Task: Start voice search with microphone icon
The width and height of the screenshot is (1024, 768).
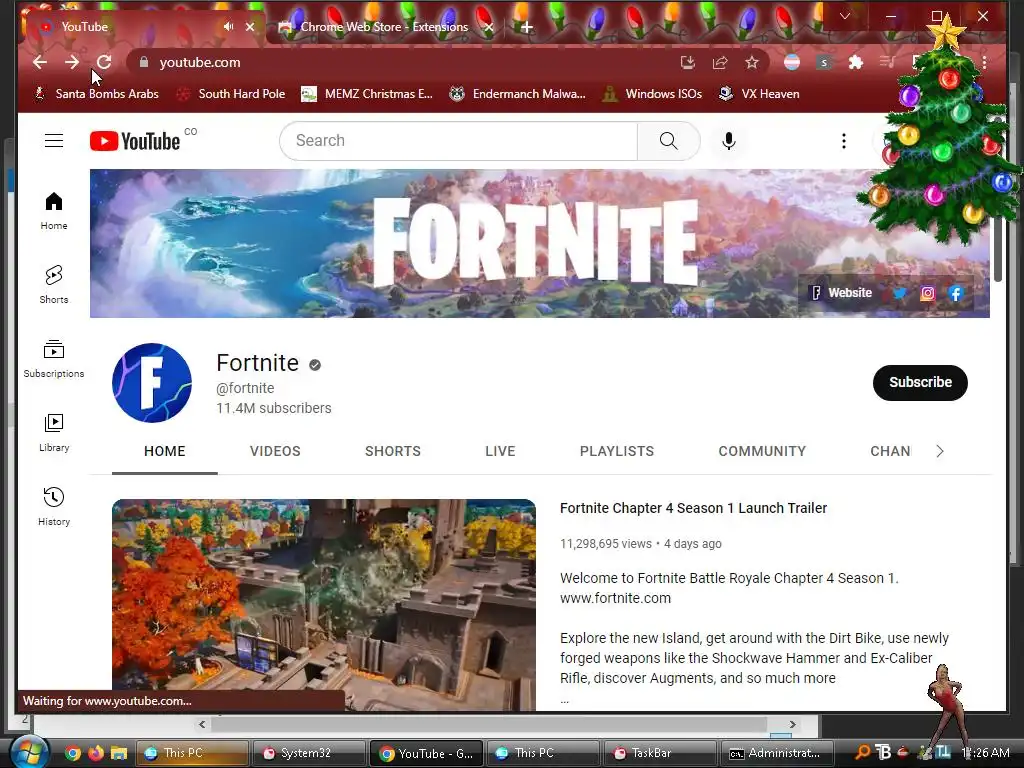Action: pyautogui.click(x=729, y=140)
